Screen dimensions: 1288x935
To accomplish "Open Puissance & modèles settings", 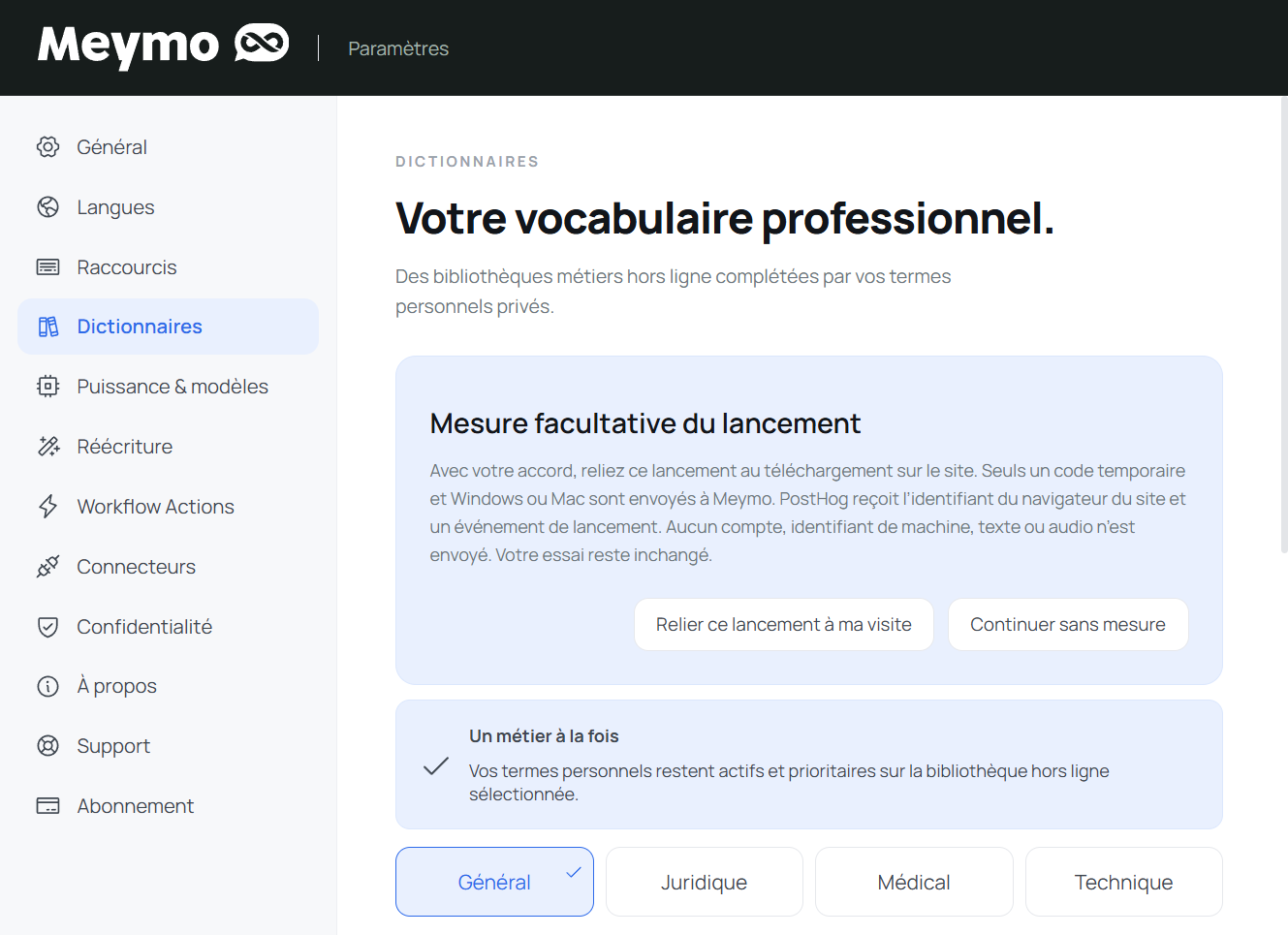I will click(x=168, y=387).
